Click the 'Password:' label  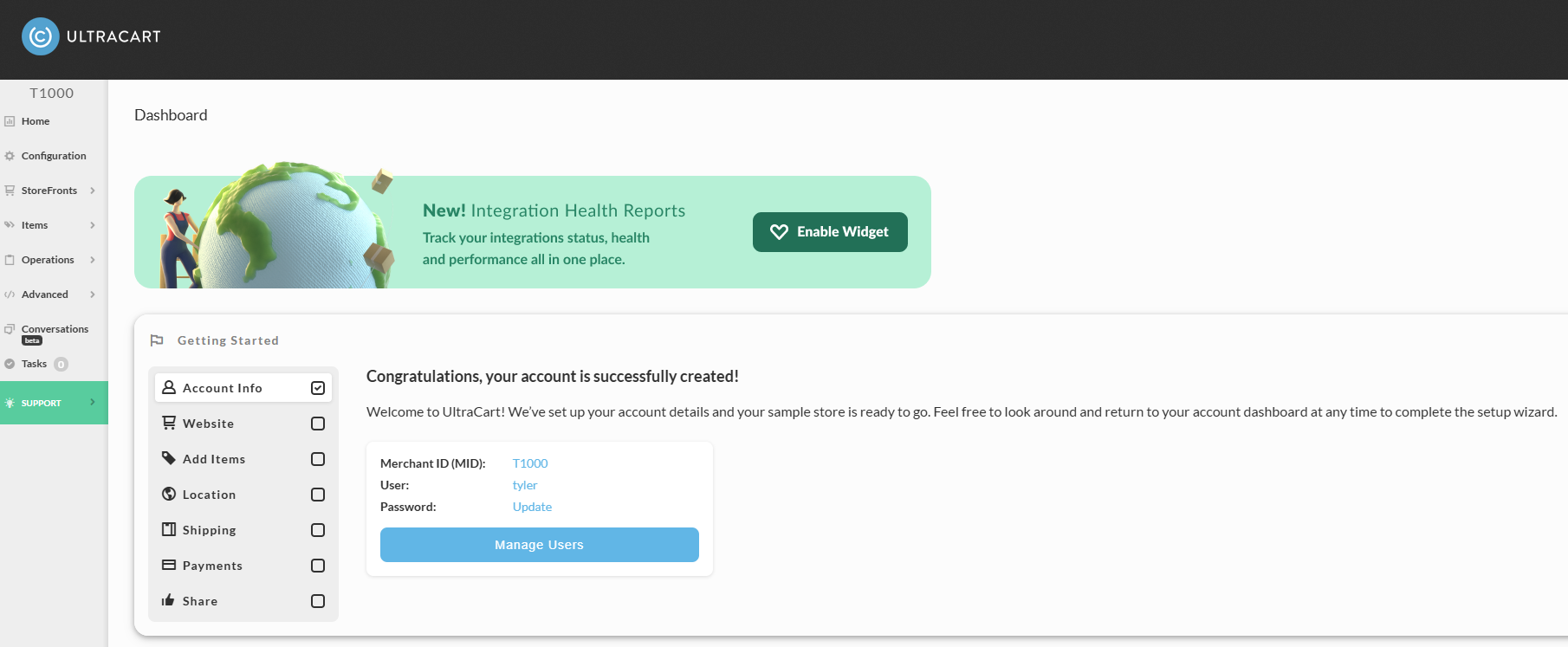(x=408, y=507)
